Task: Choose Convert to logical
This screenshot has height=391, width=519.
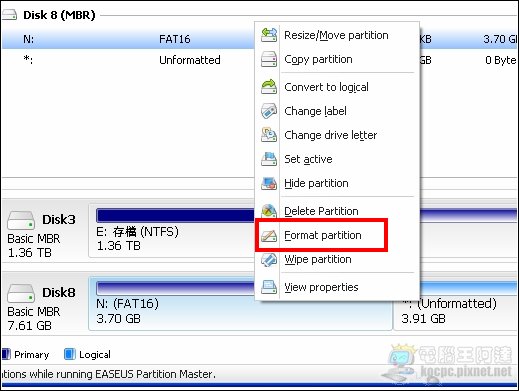Action: point(337,87)
